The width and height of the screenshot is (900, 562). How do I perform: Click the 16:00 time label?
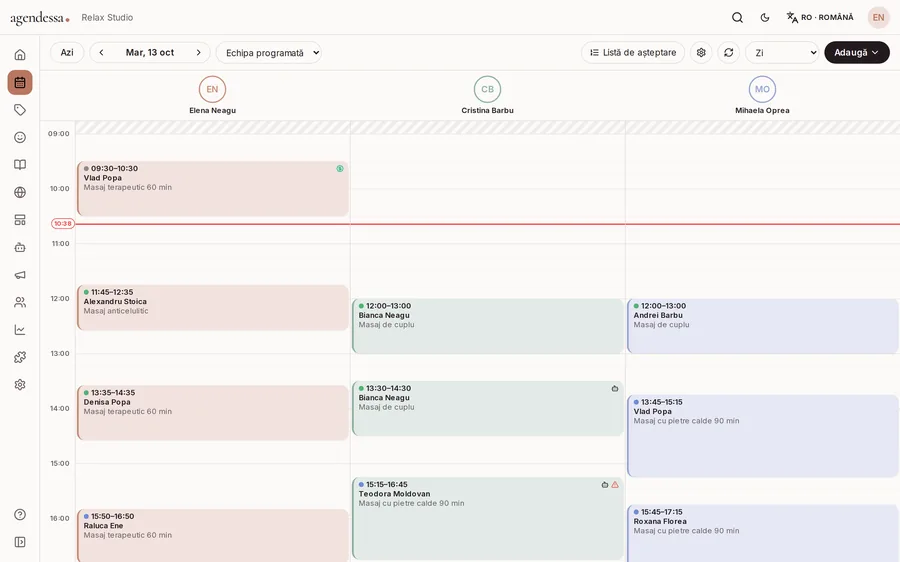(x=60, y=518)
